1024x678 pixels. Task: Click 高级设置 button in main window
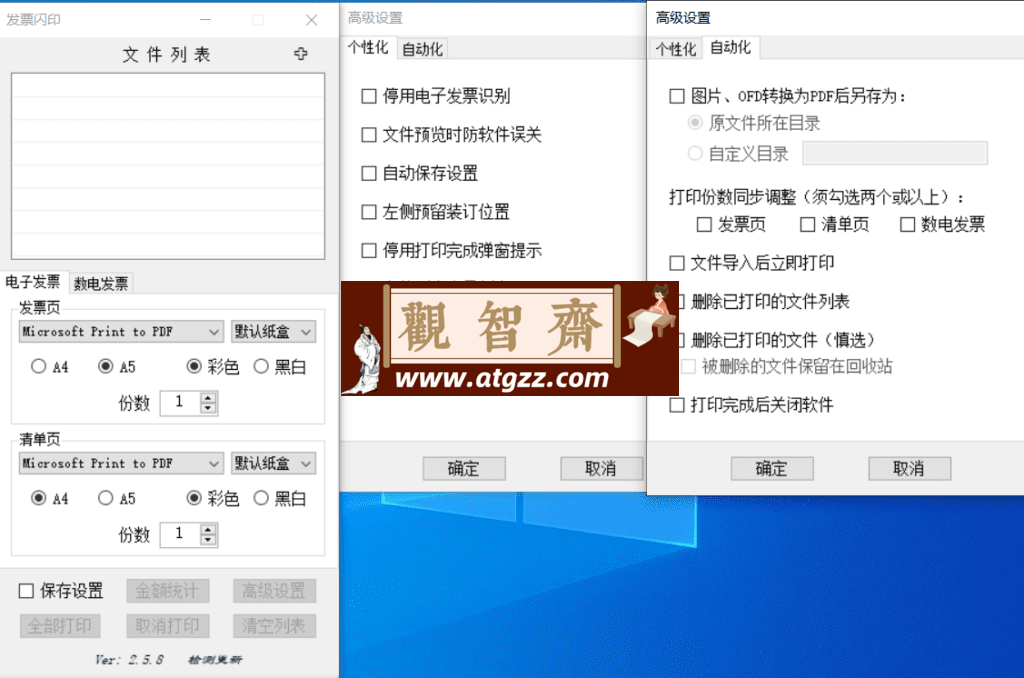pyautogui.click(x=274, y=591)
